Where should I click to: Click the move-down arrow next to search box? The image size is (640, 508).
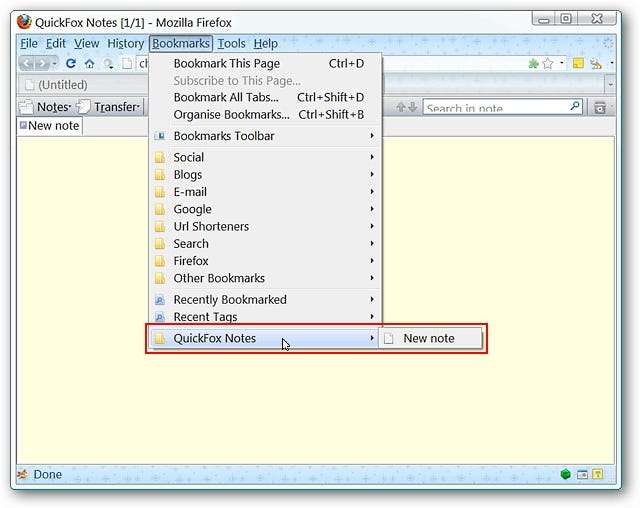pyautogui.click(x=413, y=107)
